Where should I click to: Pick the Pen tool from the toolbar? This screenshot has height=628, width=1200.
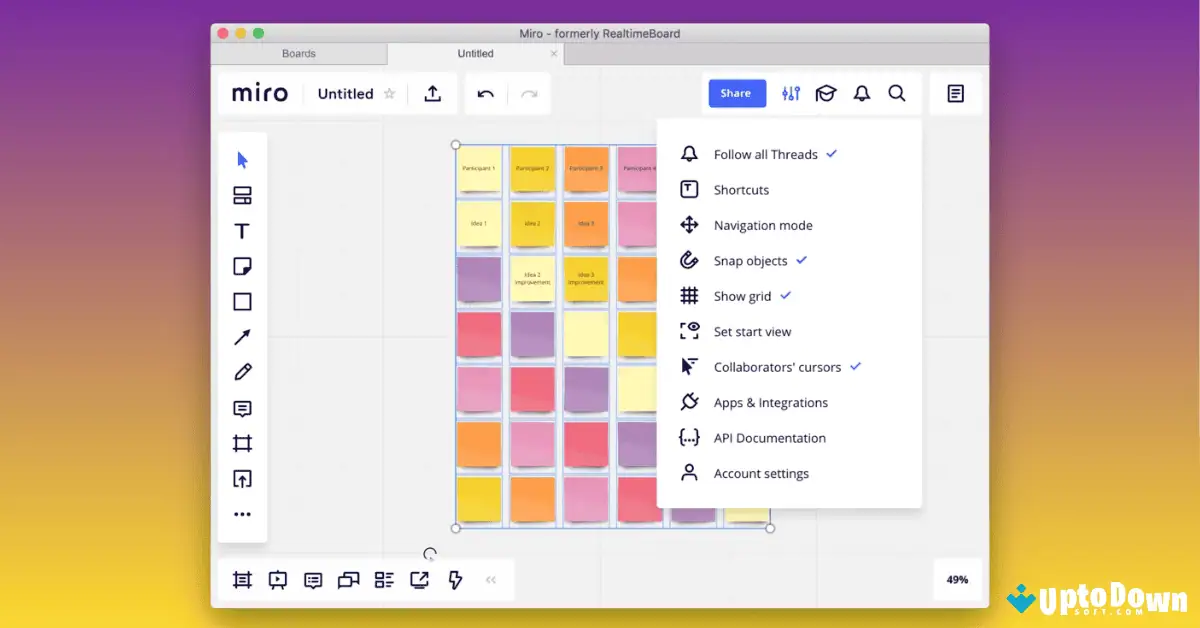(242, 372)
